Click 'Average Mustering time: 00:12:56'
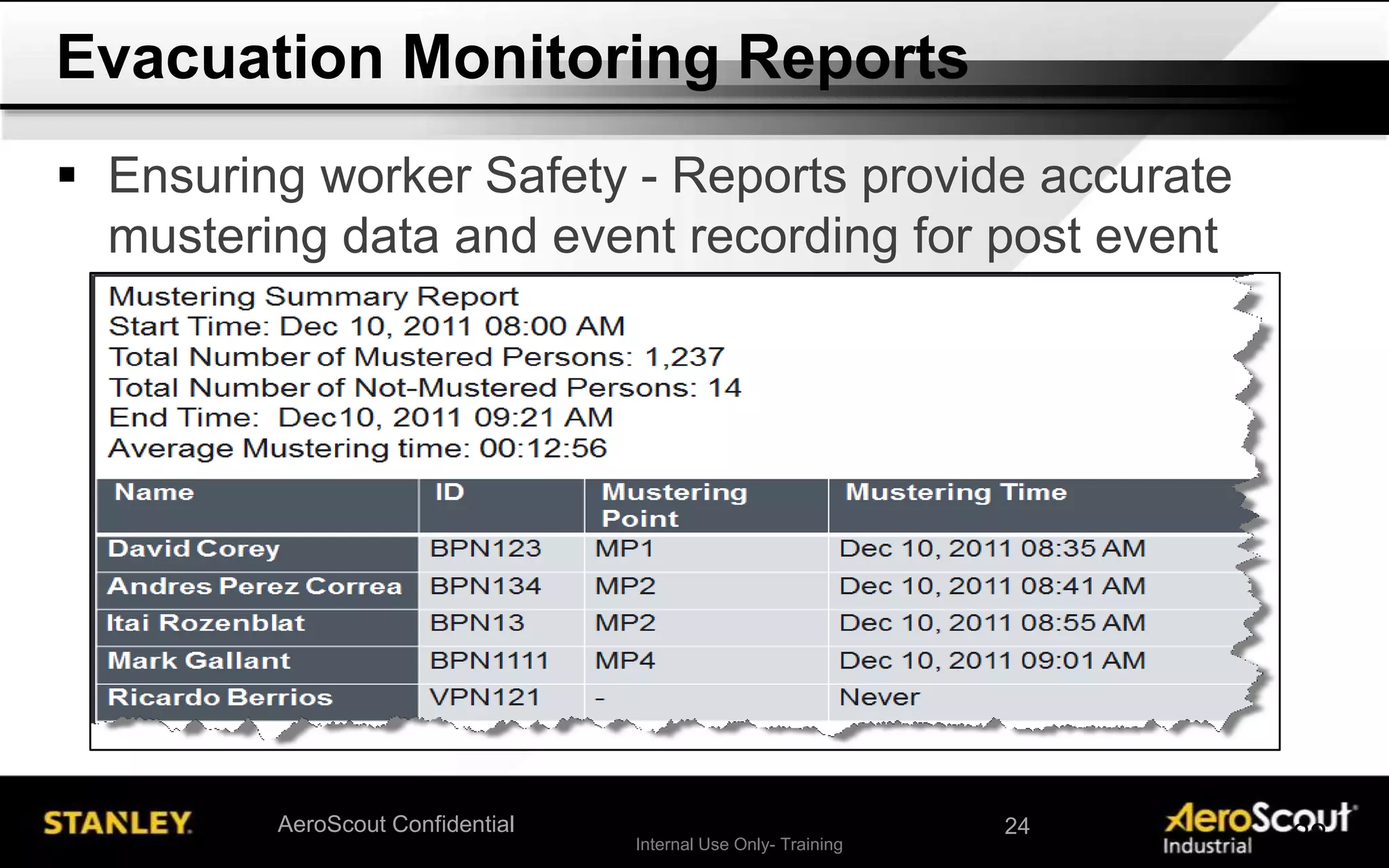1389x868 pixels. 357,448
